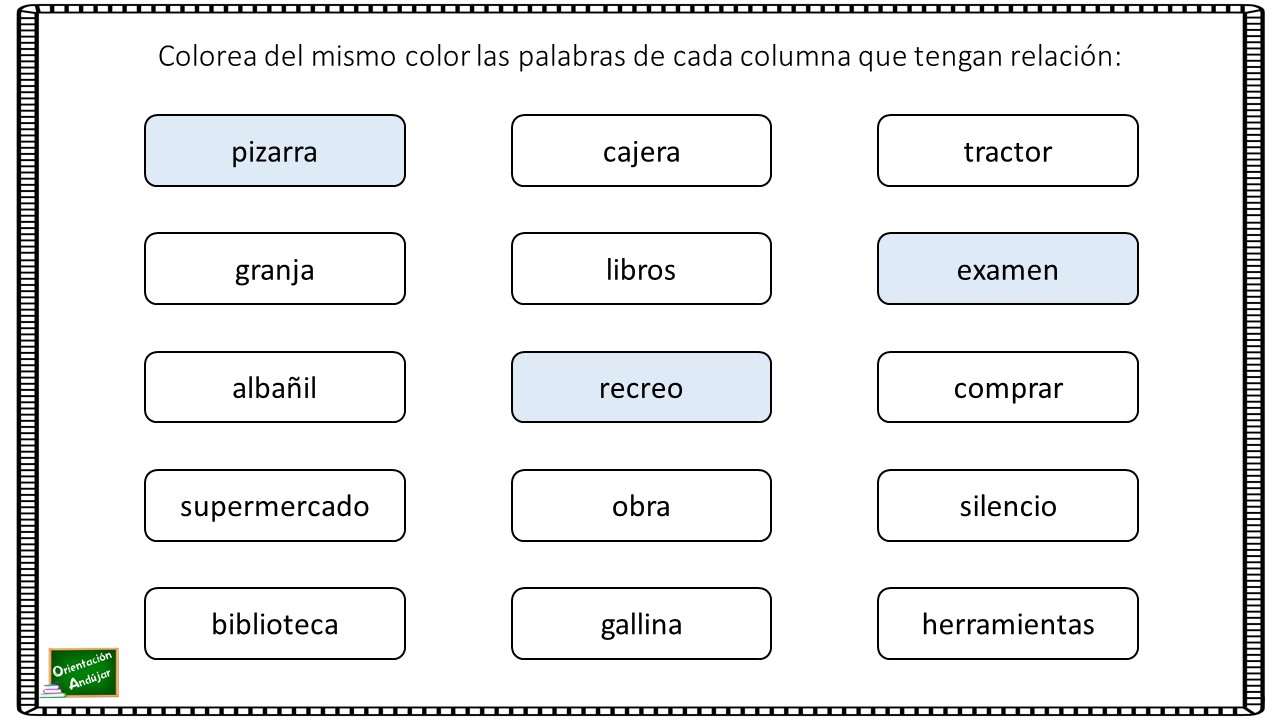Click the tractor word box
Screen dimensions: 1280x720
click(x=1008, y=151)
